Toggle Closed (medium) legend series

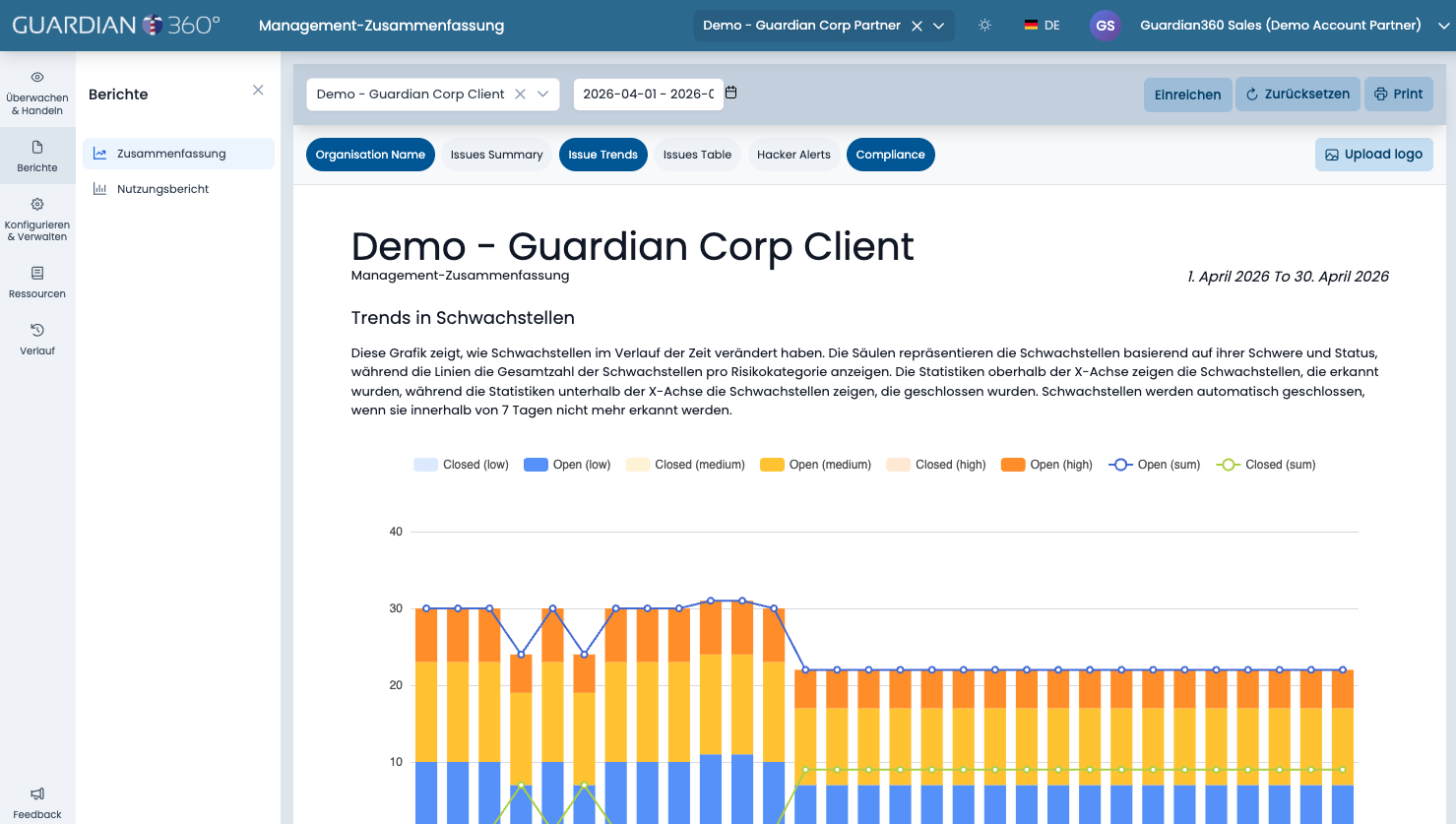pyautogui.click(x=685, y=465)
